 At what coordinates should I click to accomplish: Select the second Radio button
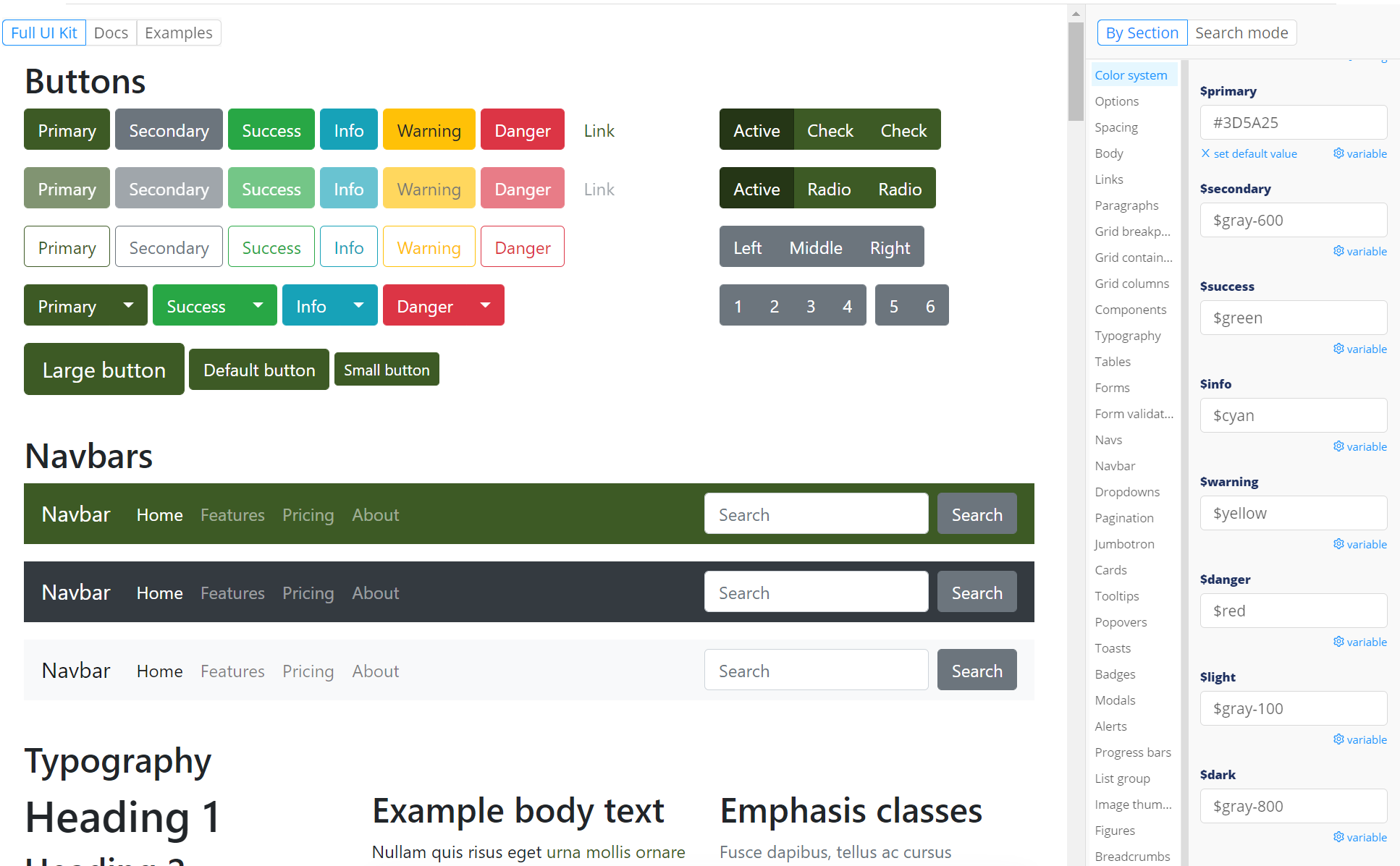pyautogui.click(x=900, y=188)
